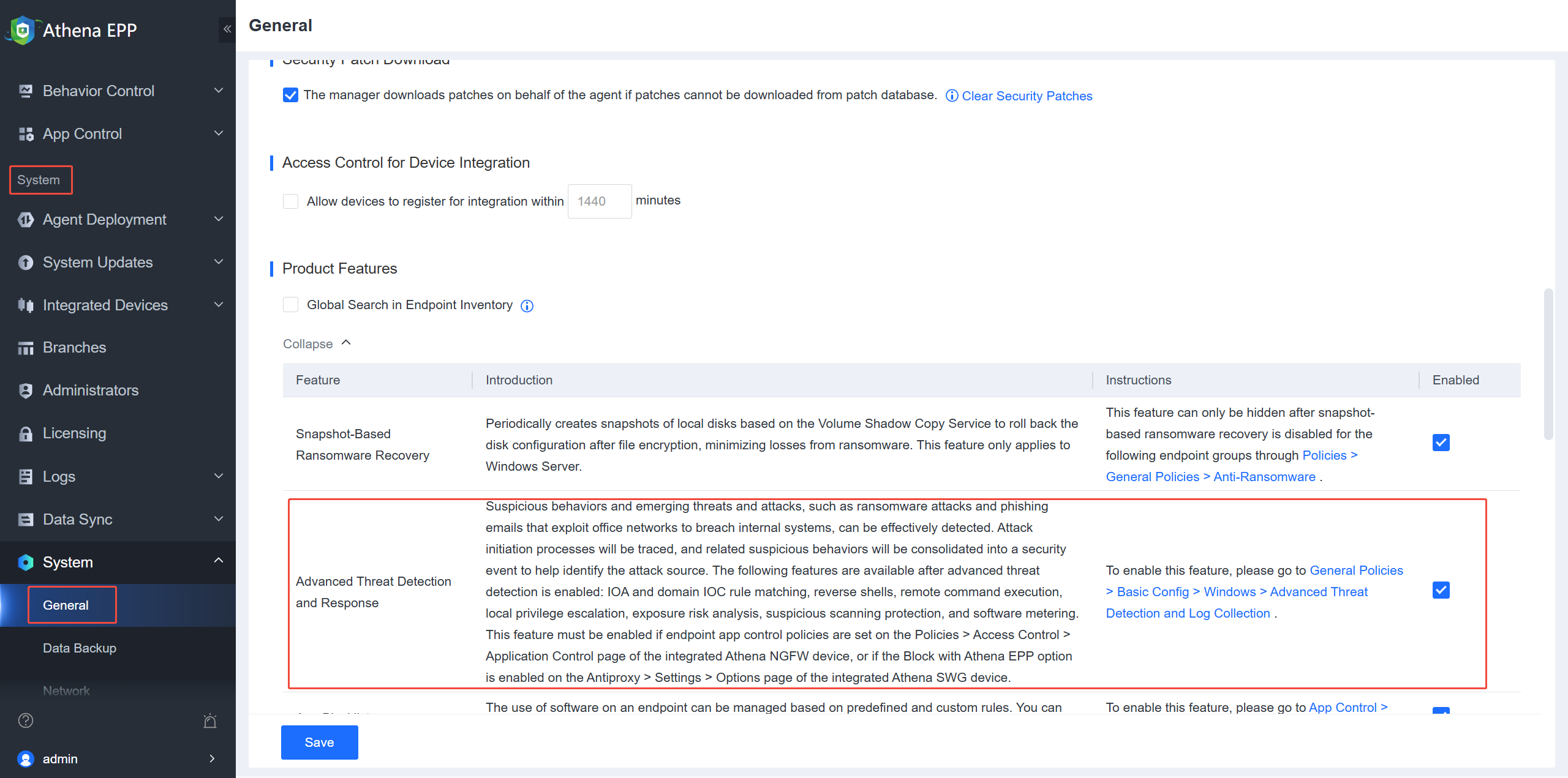The width and height of the screenshot is (1568, 778).
Task: Open admin account menu arrow
Action: pyautogui.click(x=212, y=759)
